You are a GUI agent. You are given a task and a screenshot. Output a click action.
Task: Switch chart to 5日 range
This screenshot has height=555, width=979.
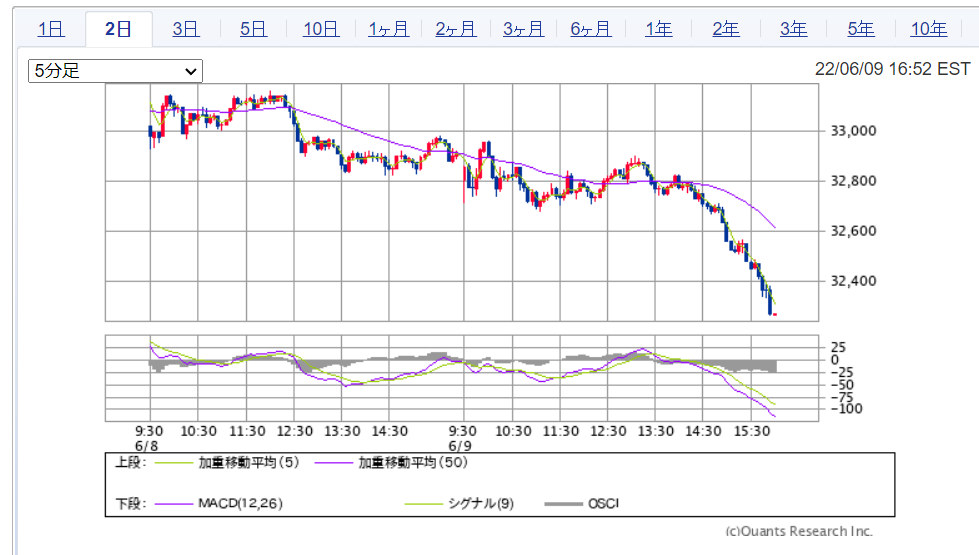[253, 29]
